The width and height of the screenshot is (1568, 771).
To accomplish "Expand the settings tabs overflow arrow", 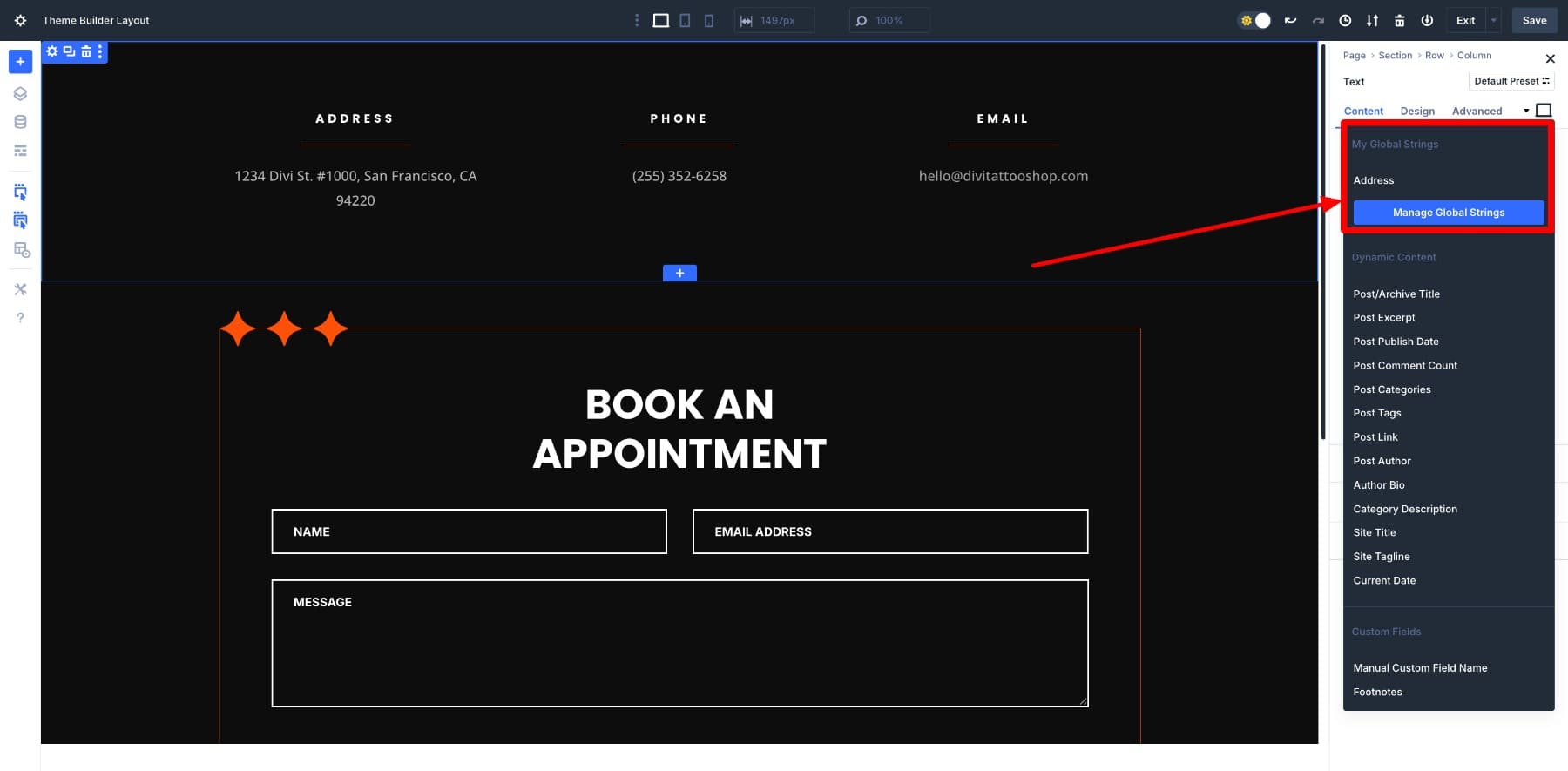I will [1526, 111].
